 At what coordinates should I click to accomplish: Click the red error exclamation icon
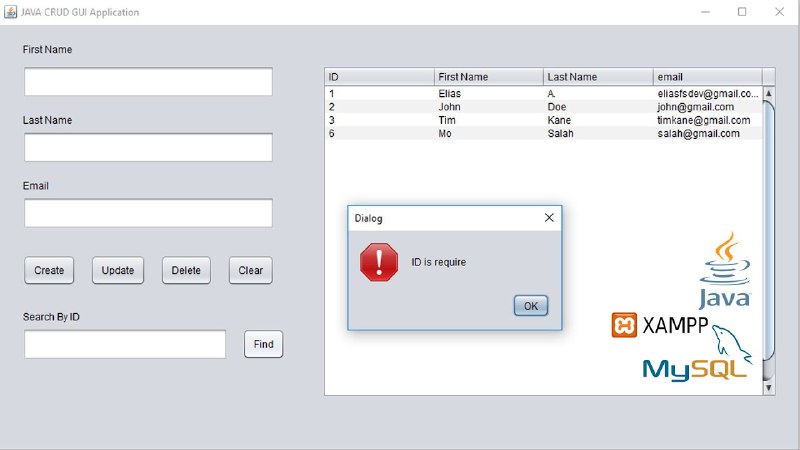(x=379, y=262)
